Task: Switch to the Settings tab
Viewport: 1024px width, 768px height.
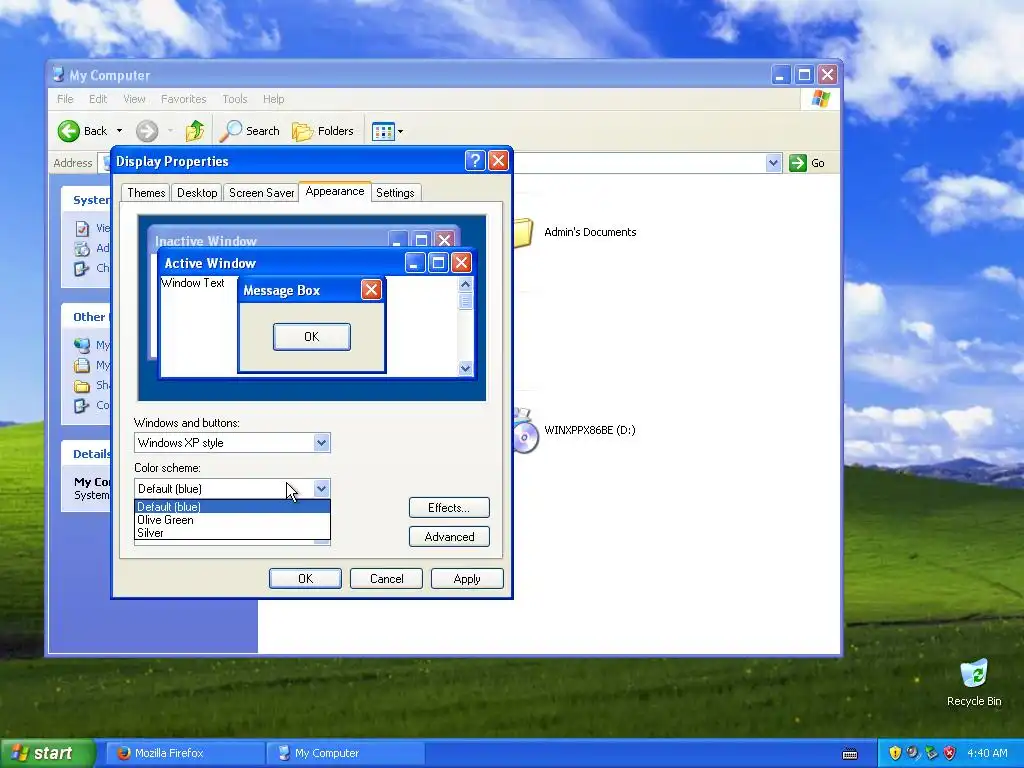Action: coord(395,193)
